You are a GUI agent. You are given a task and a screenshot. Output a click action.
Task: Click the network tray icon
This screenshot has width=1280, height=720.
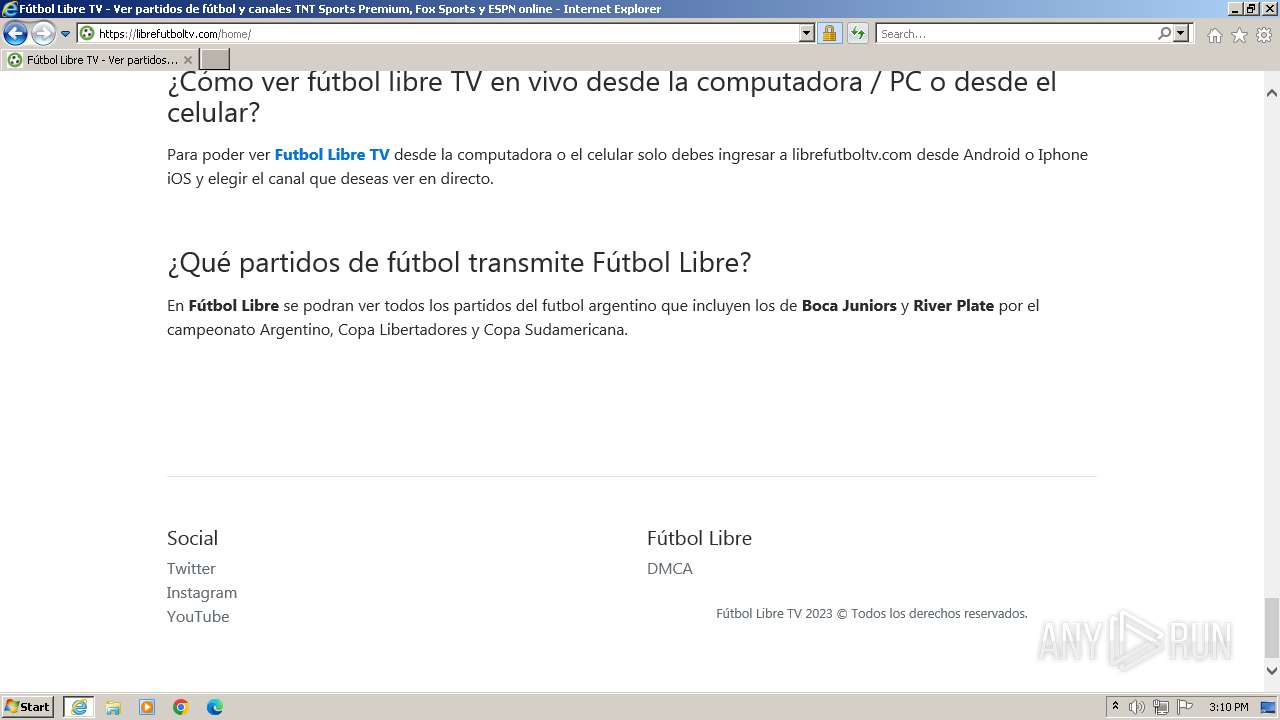click(1161, 707)
